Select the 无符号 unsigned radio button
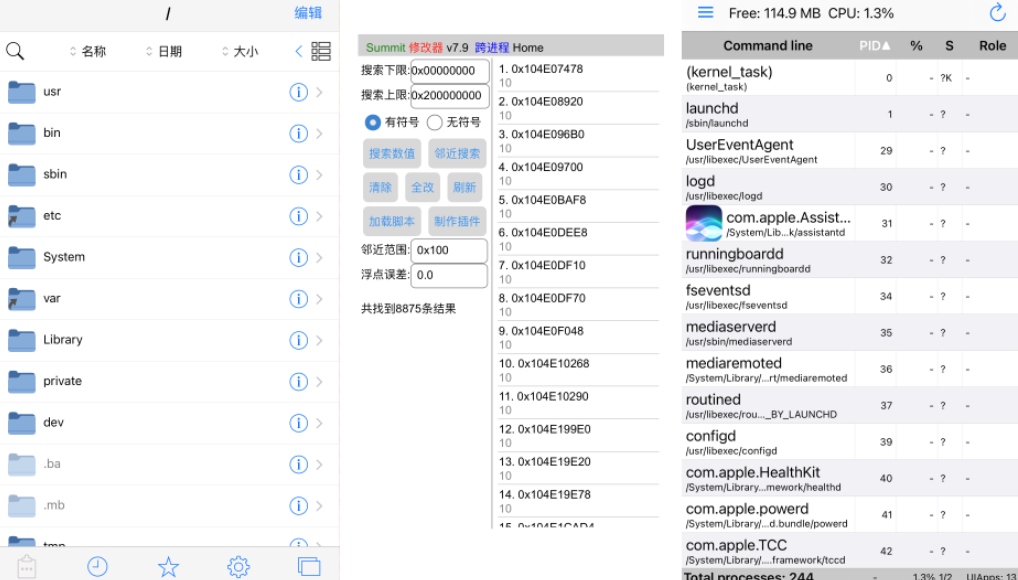1018x580 pixels. coord(434,122)
